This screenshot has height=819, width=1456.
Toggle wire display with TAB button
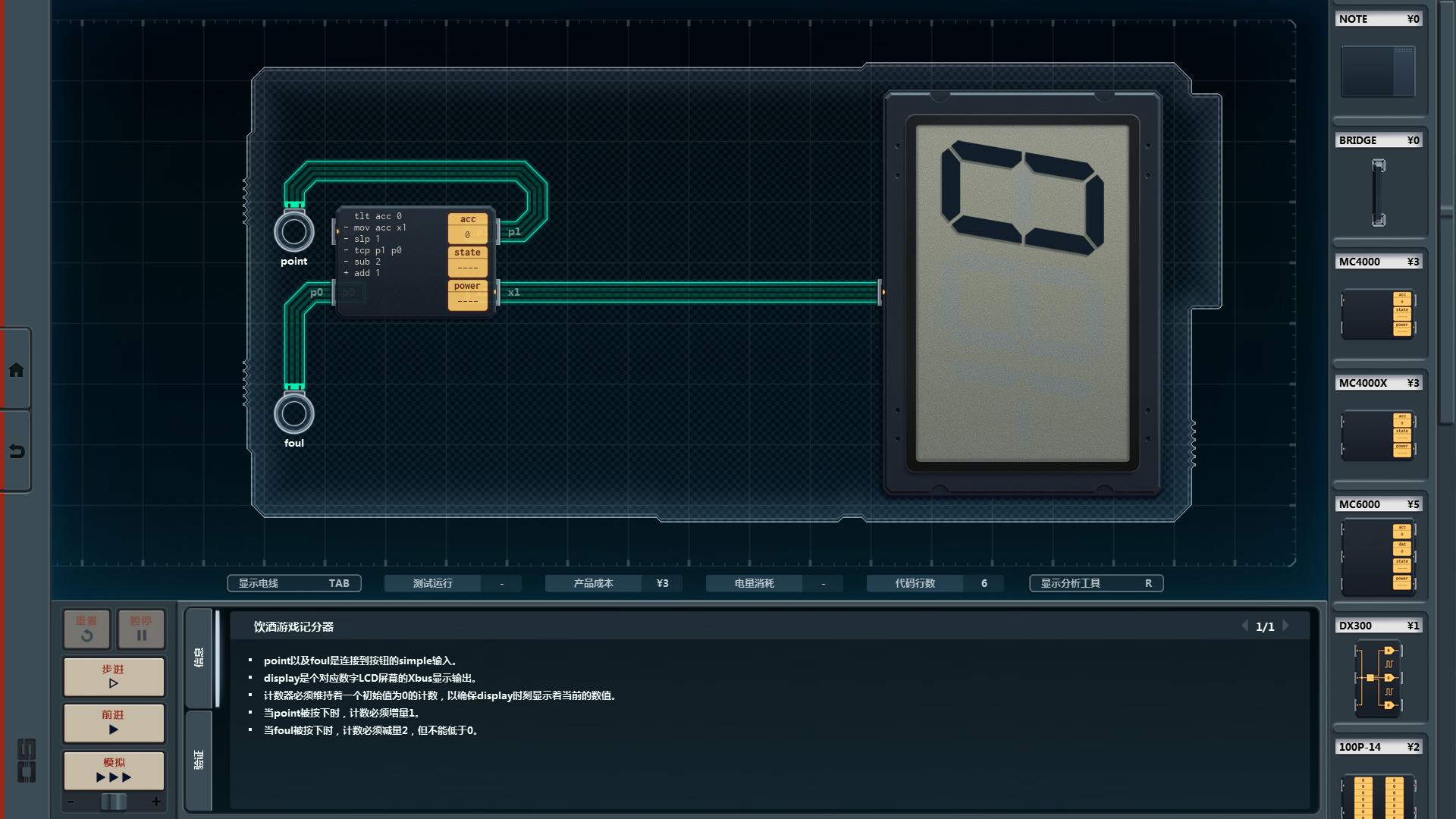294,583
